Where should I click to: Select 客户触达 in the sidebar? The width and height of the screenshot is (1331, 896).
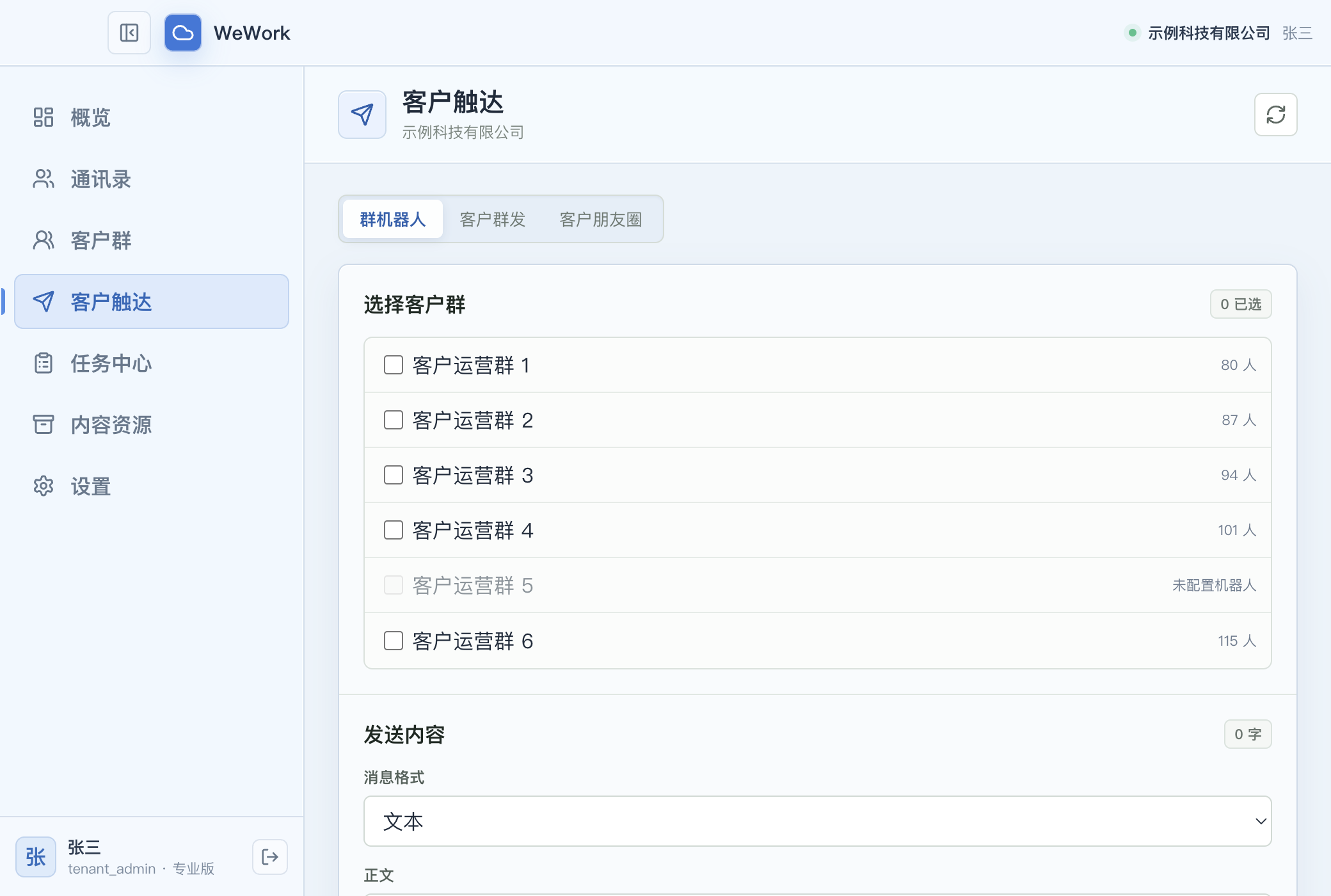152,301
